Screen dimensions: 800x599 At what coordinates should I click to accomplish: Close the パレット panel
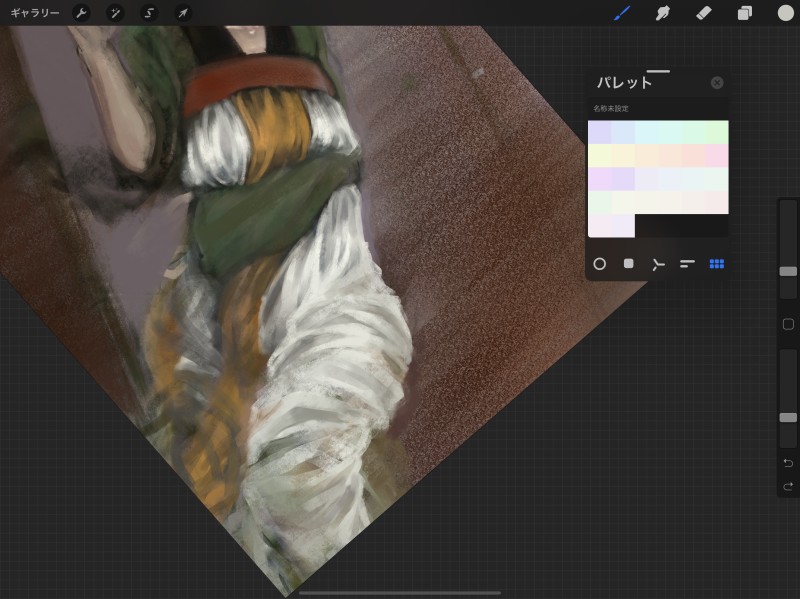coord(717,83)
